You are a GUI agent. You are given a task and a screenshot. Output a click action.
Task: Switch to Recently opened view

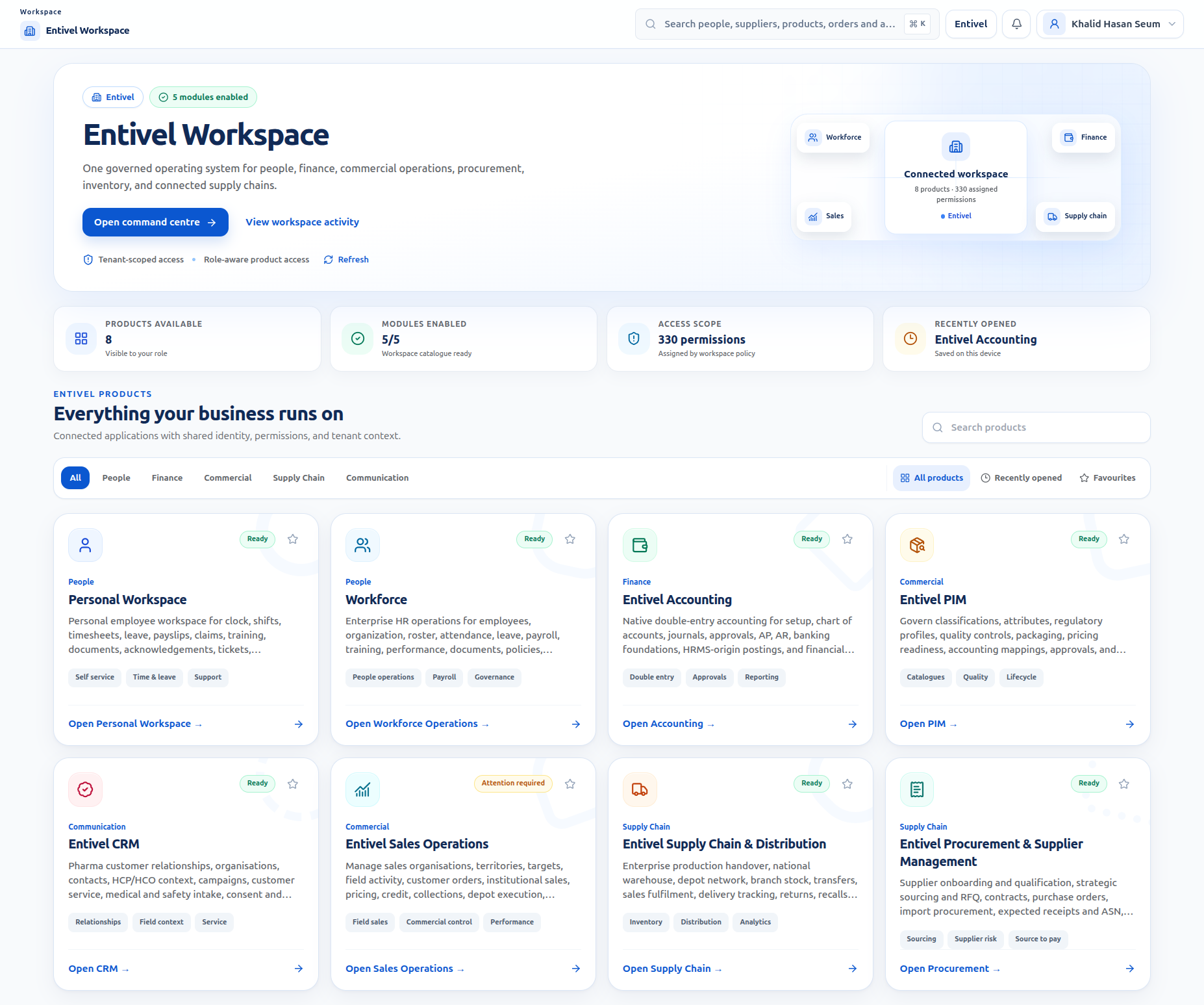click(1022, 478)
